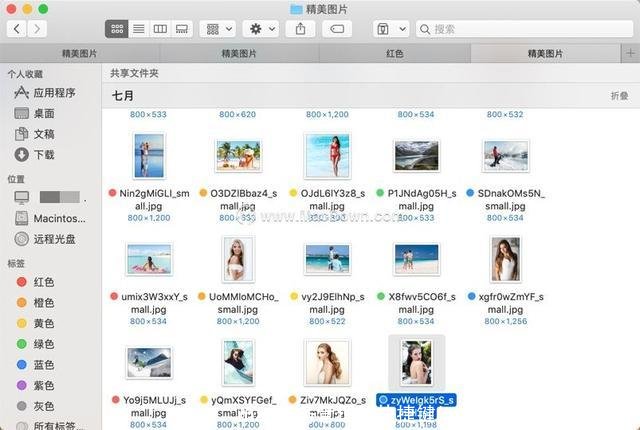
Task: Open the gear action menu dropdown
Action: coord(261,29)
